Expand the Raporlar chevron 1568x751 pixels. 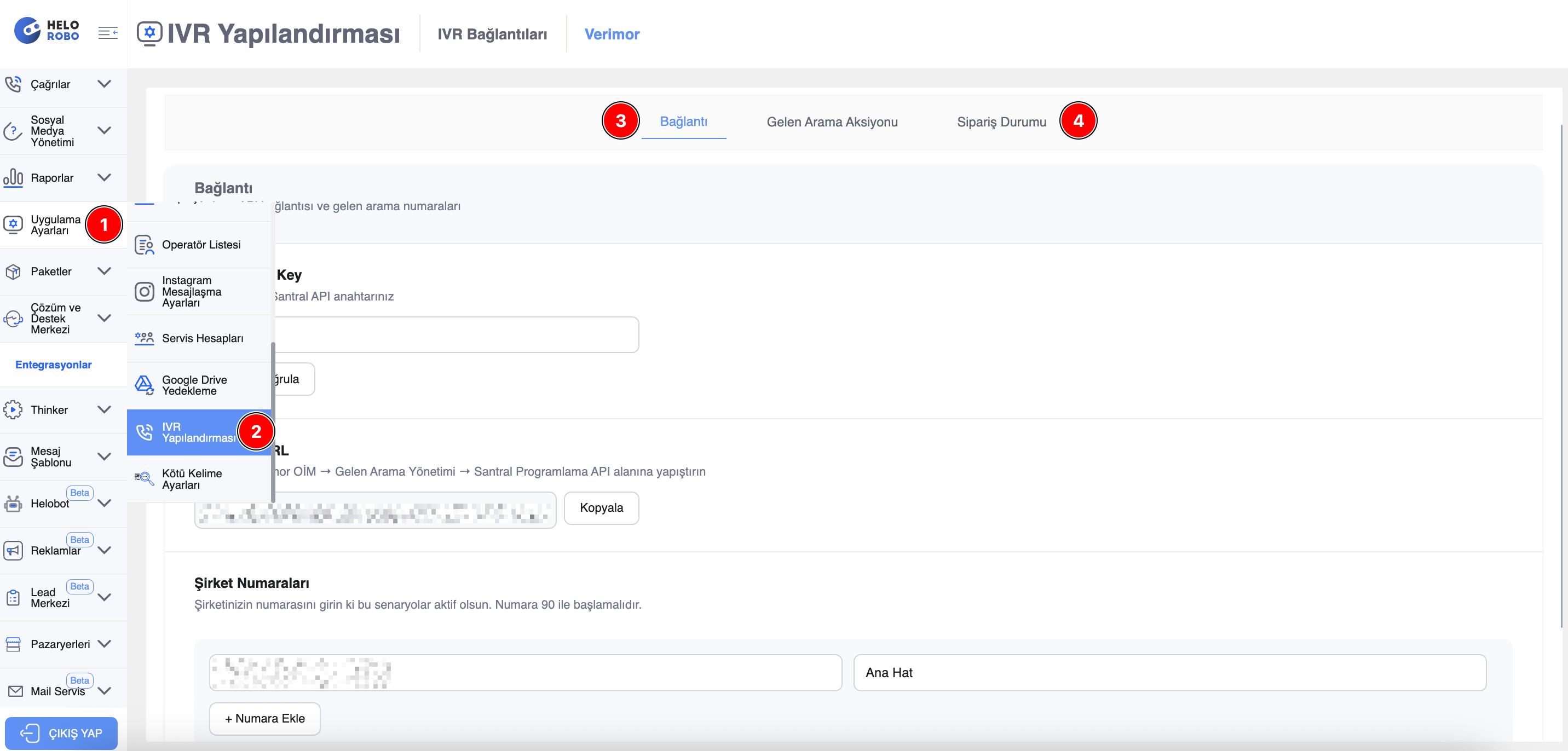tap(105, 178)
